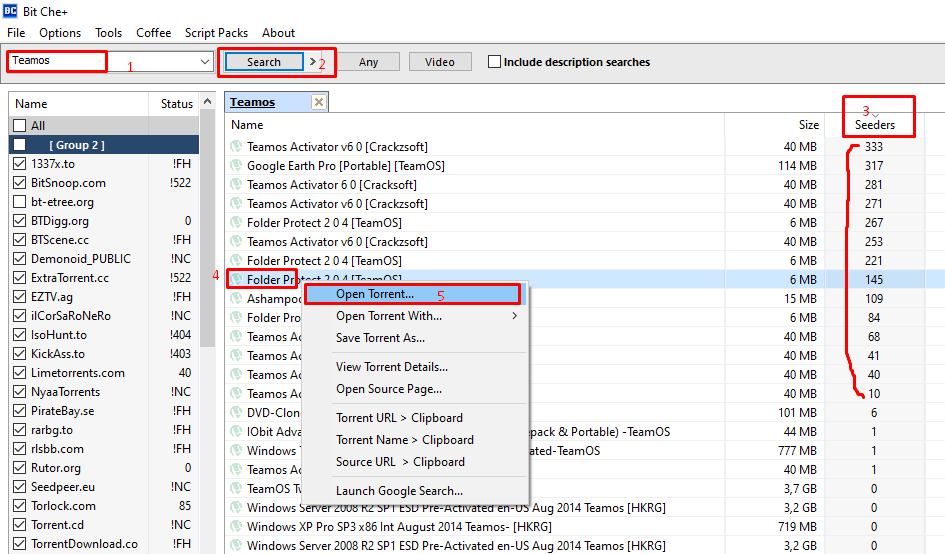Choose Launch Google Search... menu entry

click(x=415, y=491)
